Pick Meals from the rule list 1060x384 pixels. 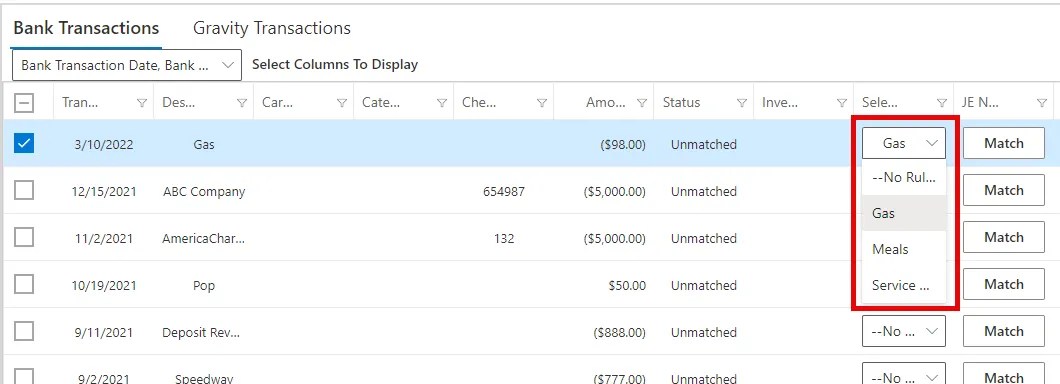coord(904,249)
